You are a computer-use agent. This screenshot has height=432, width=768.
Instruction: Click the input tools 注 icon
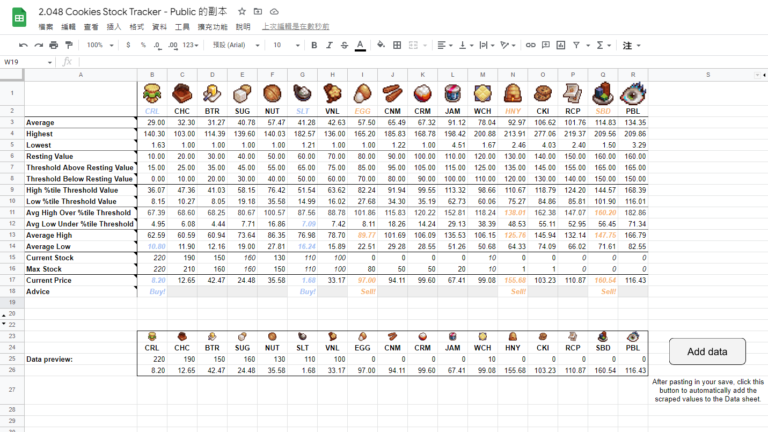point(627,45)
